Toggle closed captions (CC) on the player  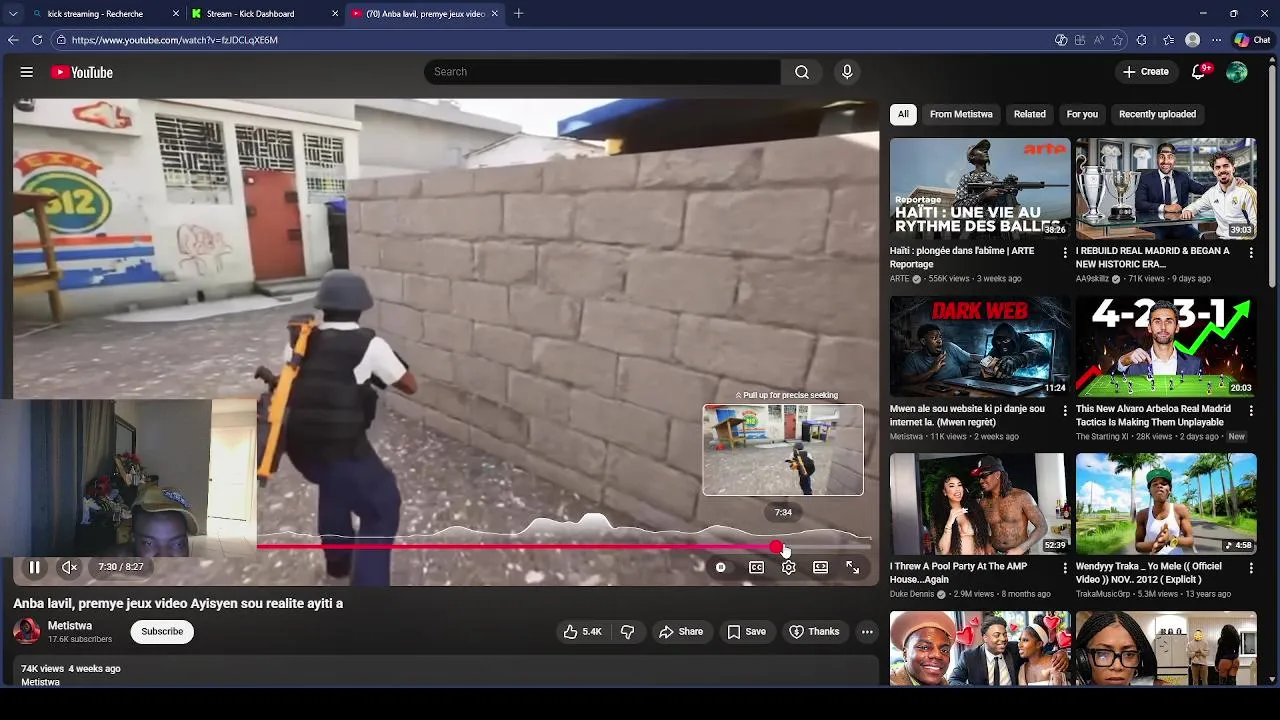pyautogui.click(x=756, y=567)
